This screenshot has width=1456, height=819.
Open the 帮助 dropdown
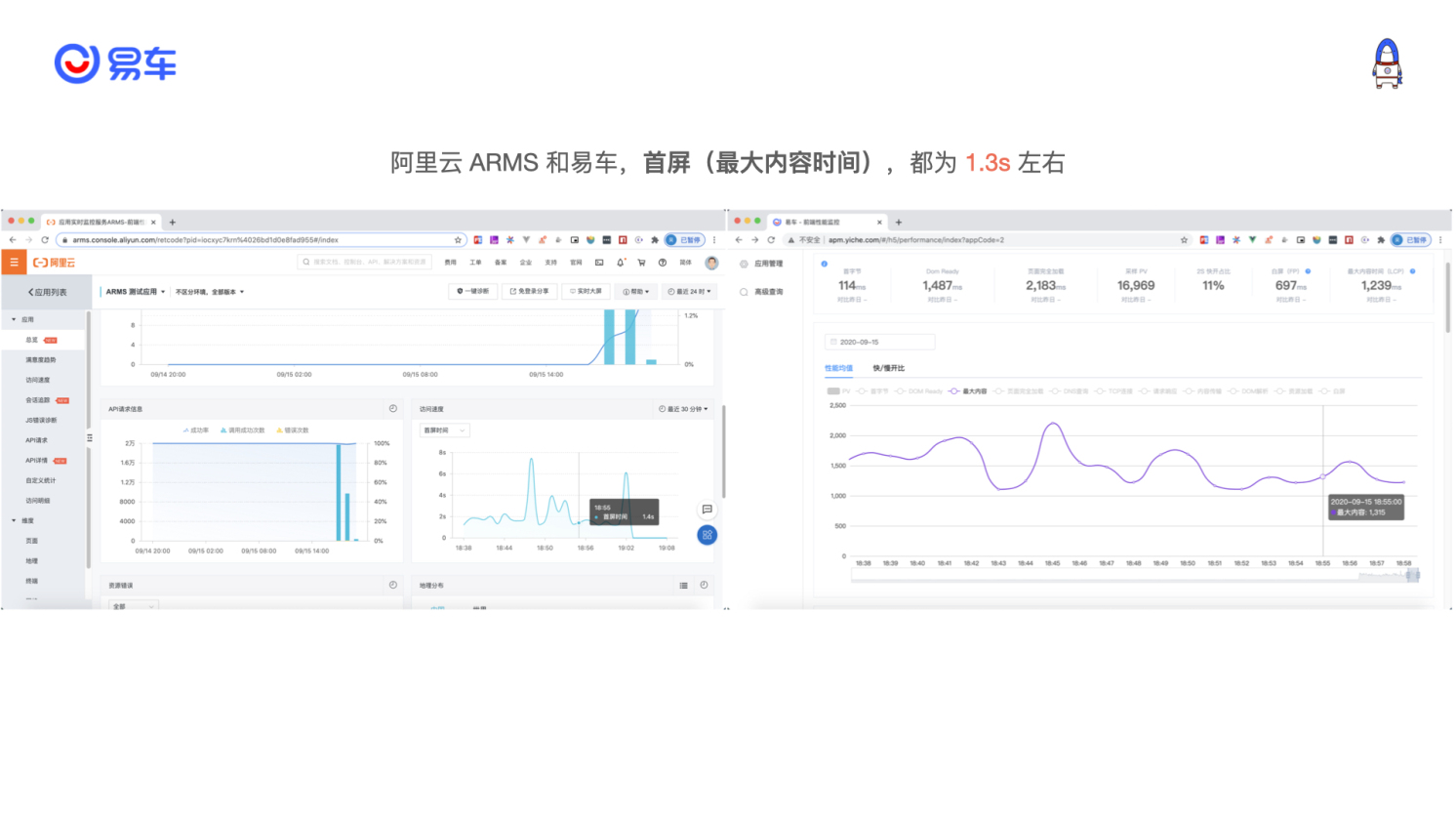pyautogui.click(x=635, y=292)
